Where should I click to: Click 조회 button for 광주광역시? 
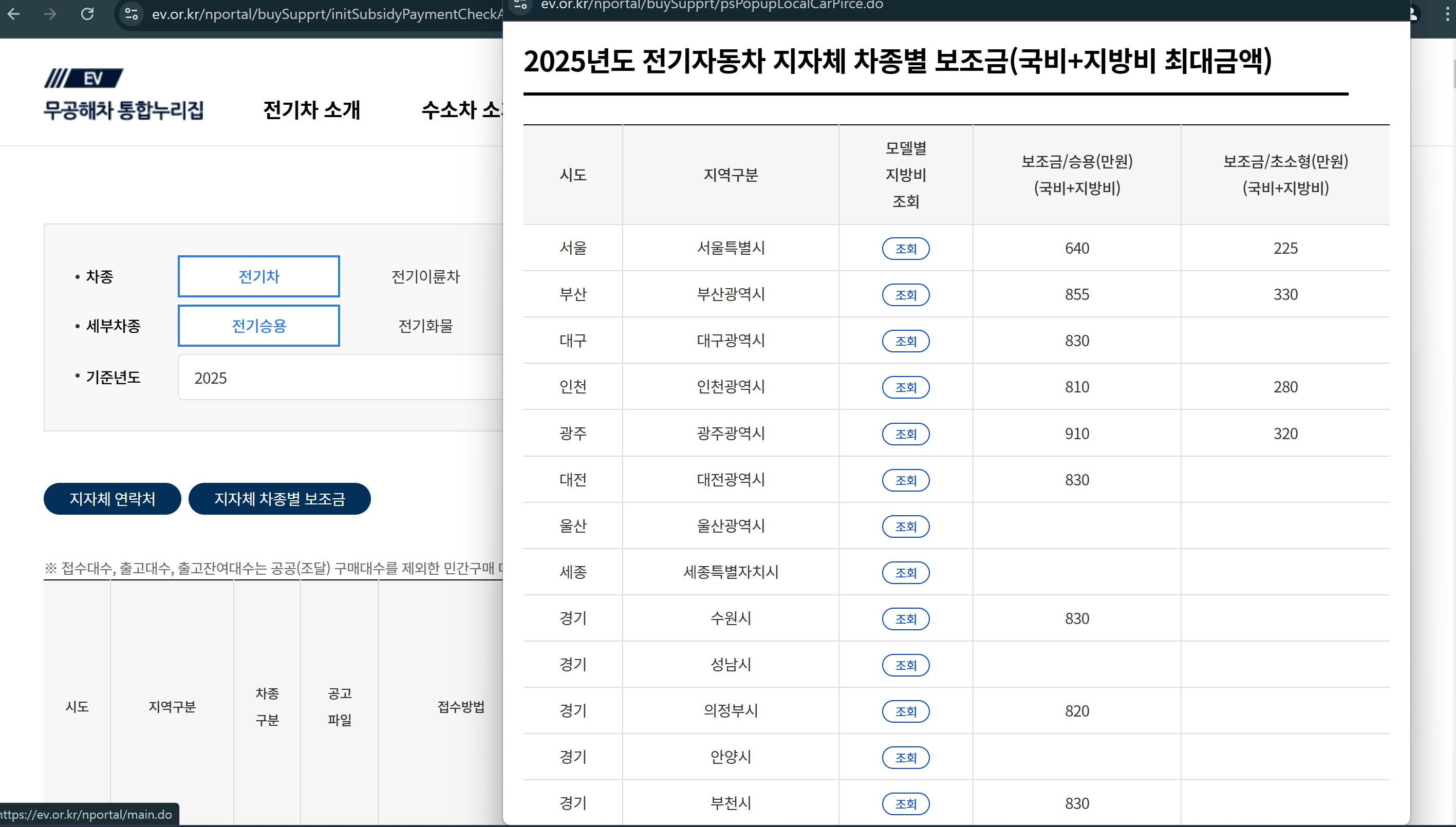[x=906, y=434]
